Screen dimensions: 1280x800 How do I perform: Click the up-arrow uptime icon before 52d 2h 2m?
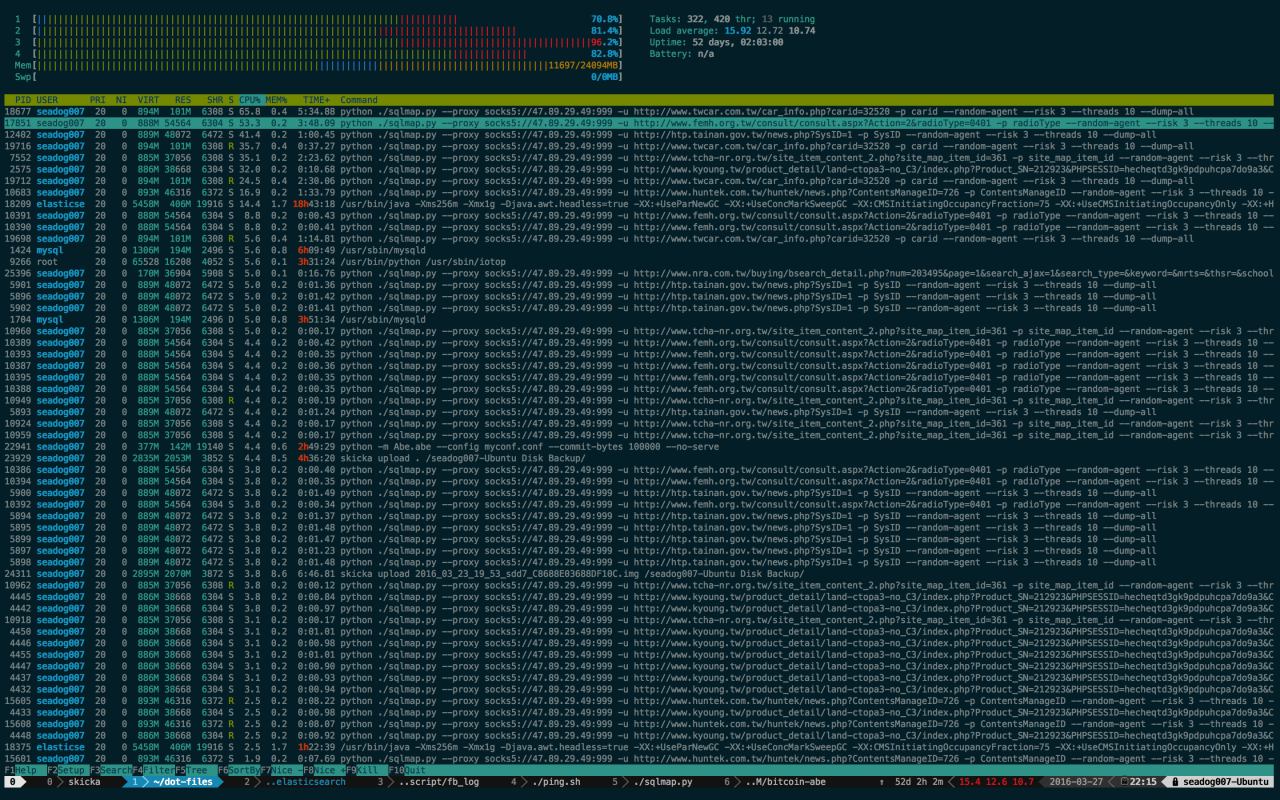881,782
